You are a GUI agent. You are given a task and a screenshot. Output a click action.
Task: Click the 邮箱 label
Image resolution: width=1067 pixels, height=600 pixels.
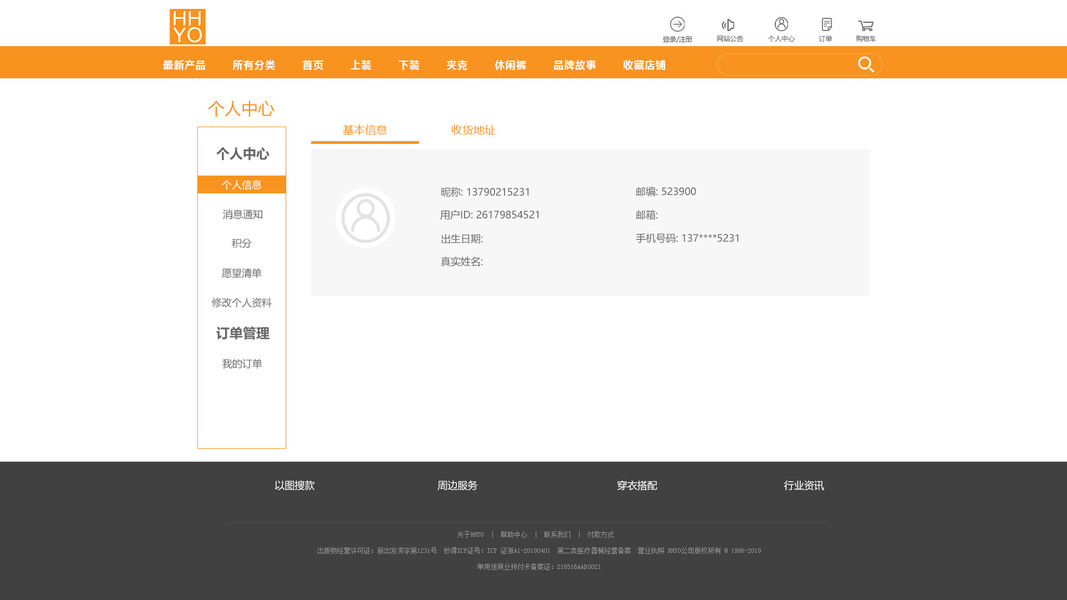pyautogui.click(x=646, y=215)
